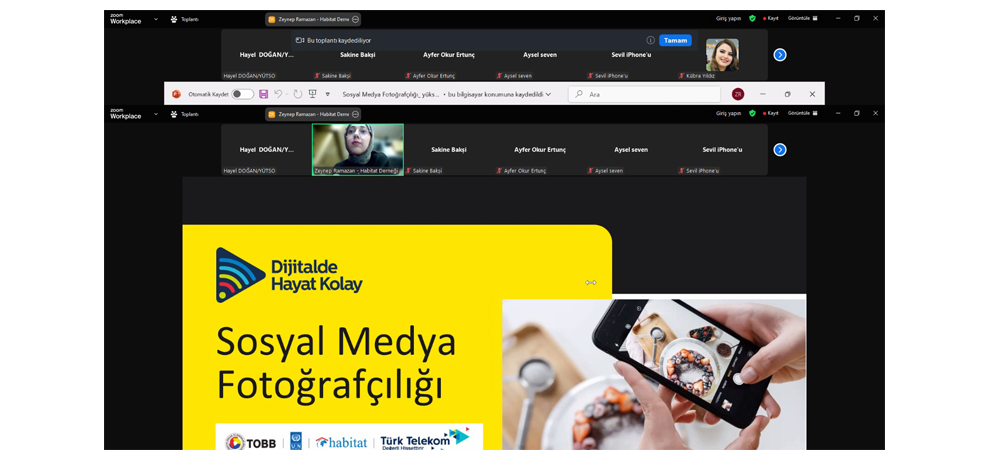The height and width of the screenshot is (450, 990).
Task: Open Görüntüle view menu in upper Zoom bar
Action: coord(802,18)
